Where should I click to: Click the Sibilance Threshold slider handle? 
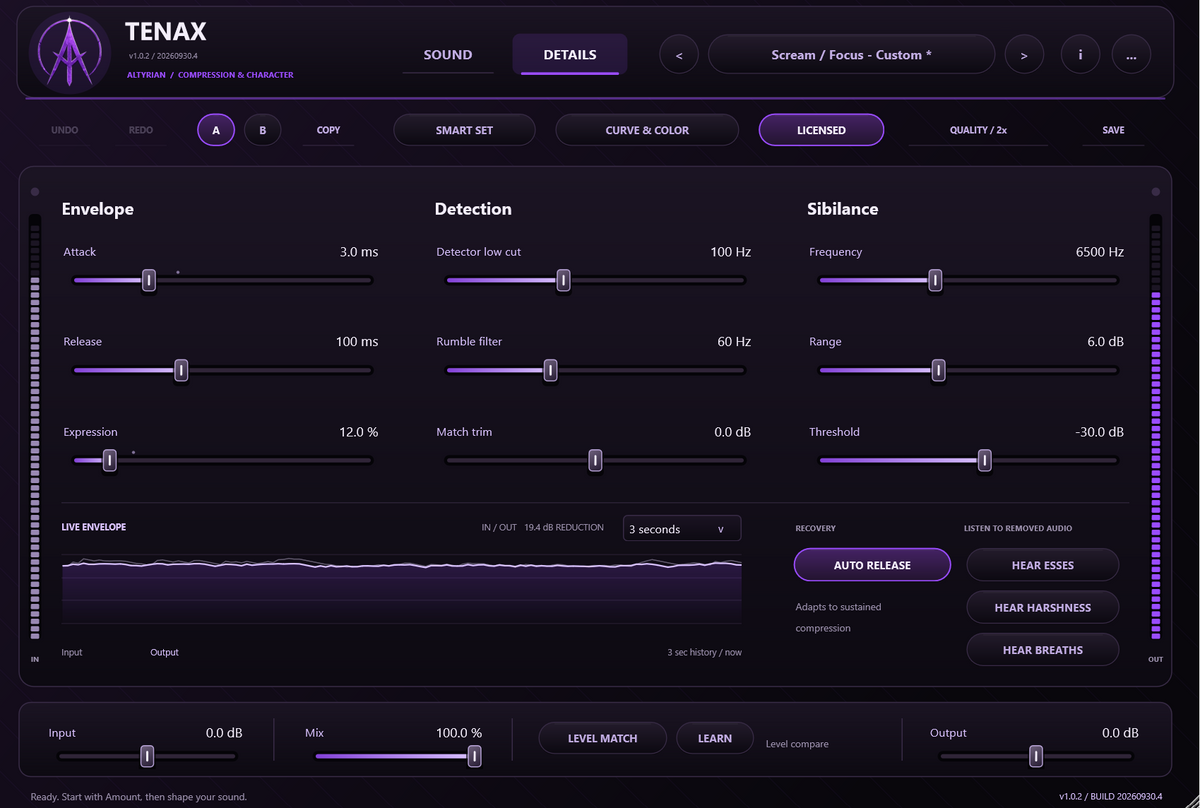(x=984, y=460)
